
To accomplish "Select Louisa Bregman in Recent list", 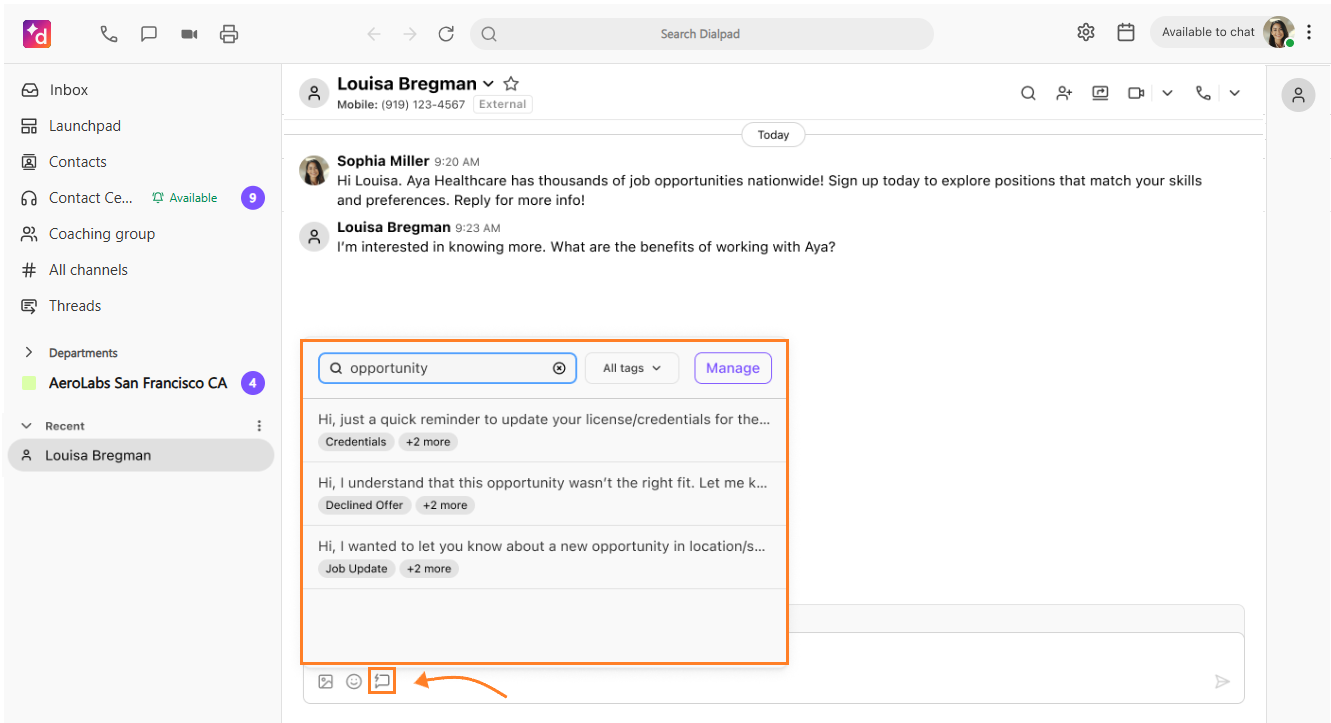I will click(140, 455).
